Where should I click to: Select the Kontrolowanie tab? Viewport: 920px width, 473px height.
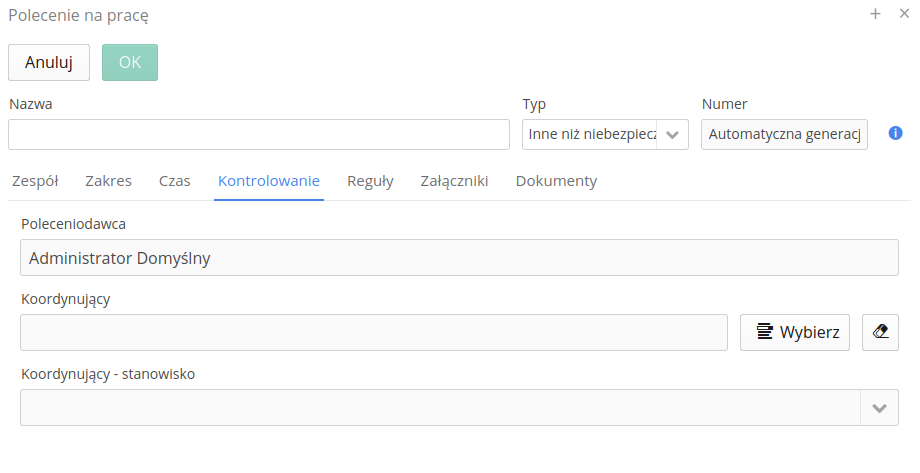(269, 181)
